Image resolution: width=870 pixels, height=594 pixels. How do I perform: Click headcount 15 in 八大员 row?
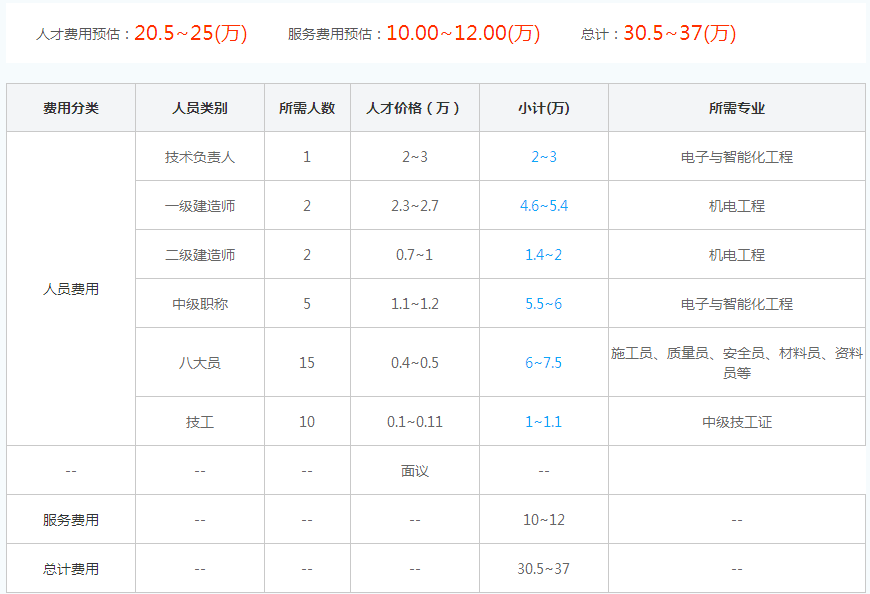click(x=307, y=363)
